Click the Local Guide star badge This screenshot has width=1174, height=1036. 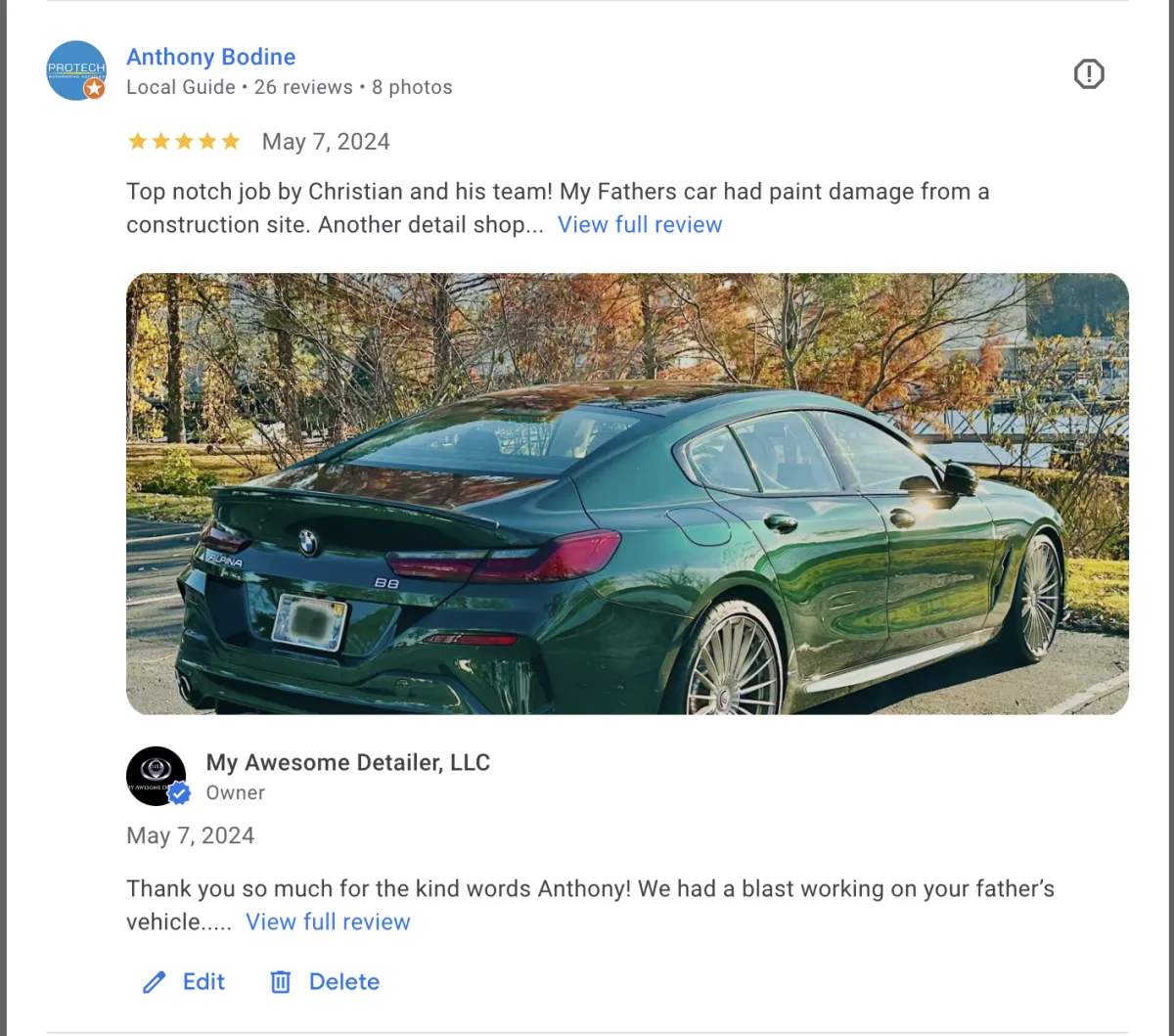click(94, 89)
